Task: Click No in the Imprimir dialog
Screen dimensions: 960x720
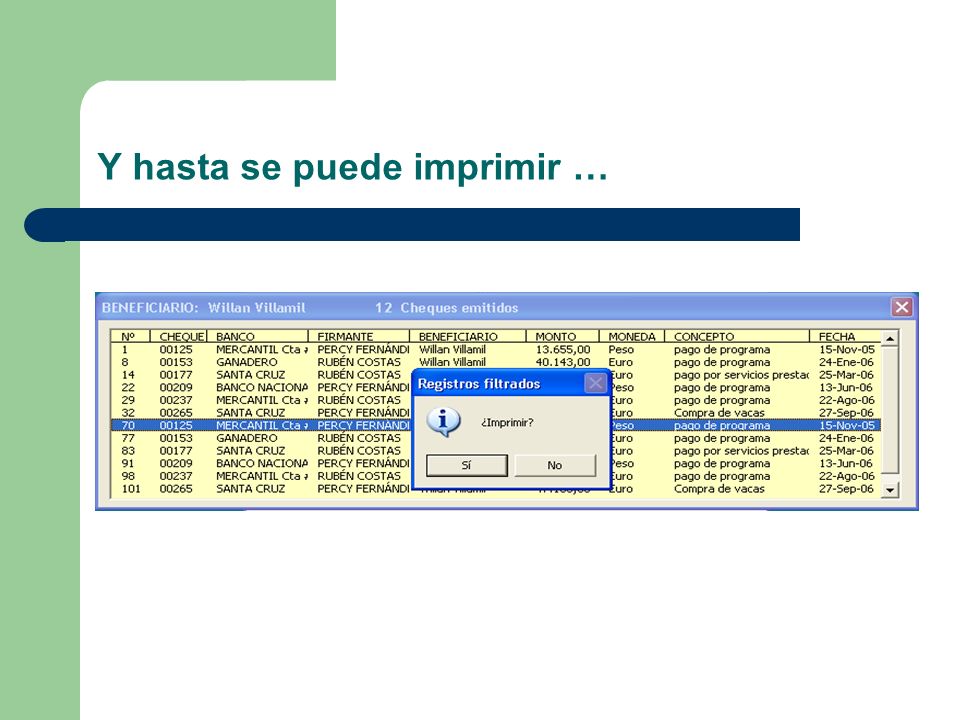Action: 555,465
